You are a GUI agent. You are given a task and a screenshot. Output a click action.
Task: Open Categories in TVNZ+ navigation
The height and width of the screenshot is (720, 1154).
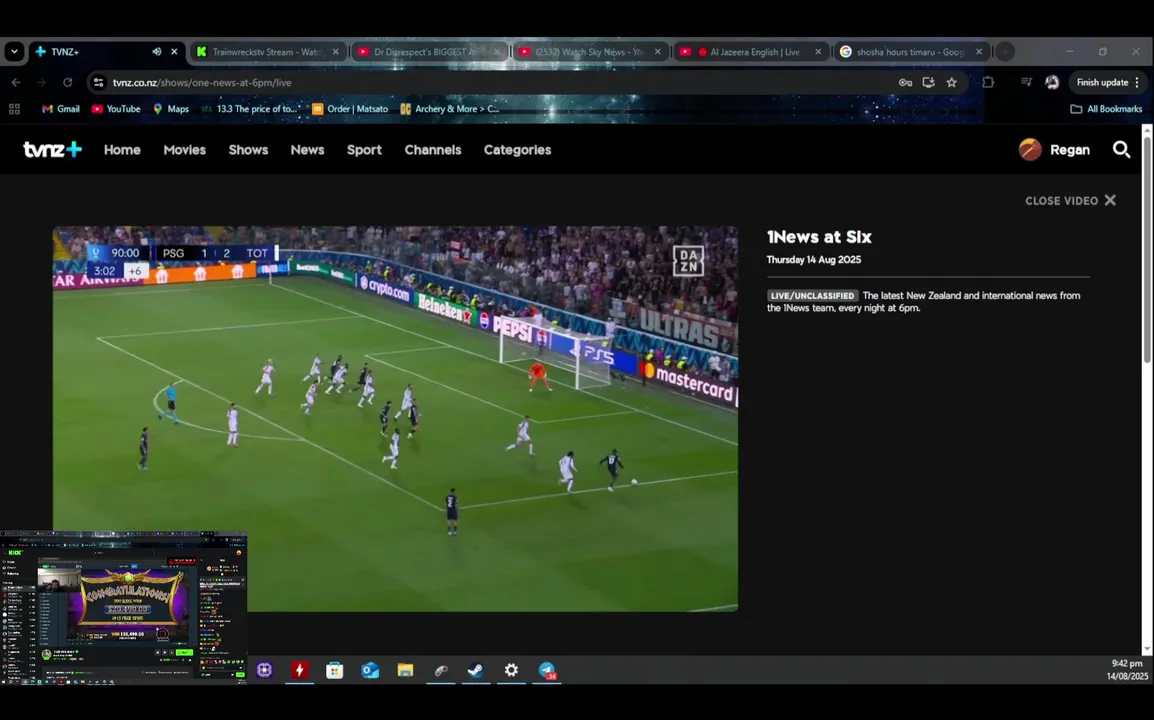click(x=517, y=150)
